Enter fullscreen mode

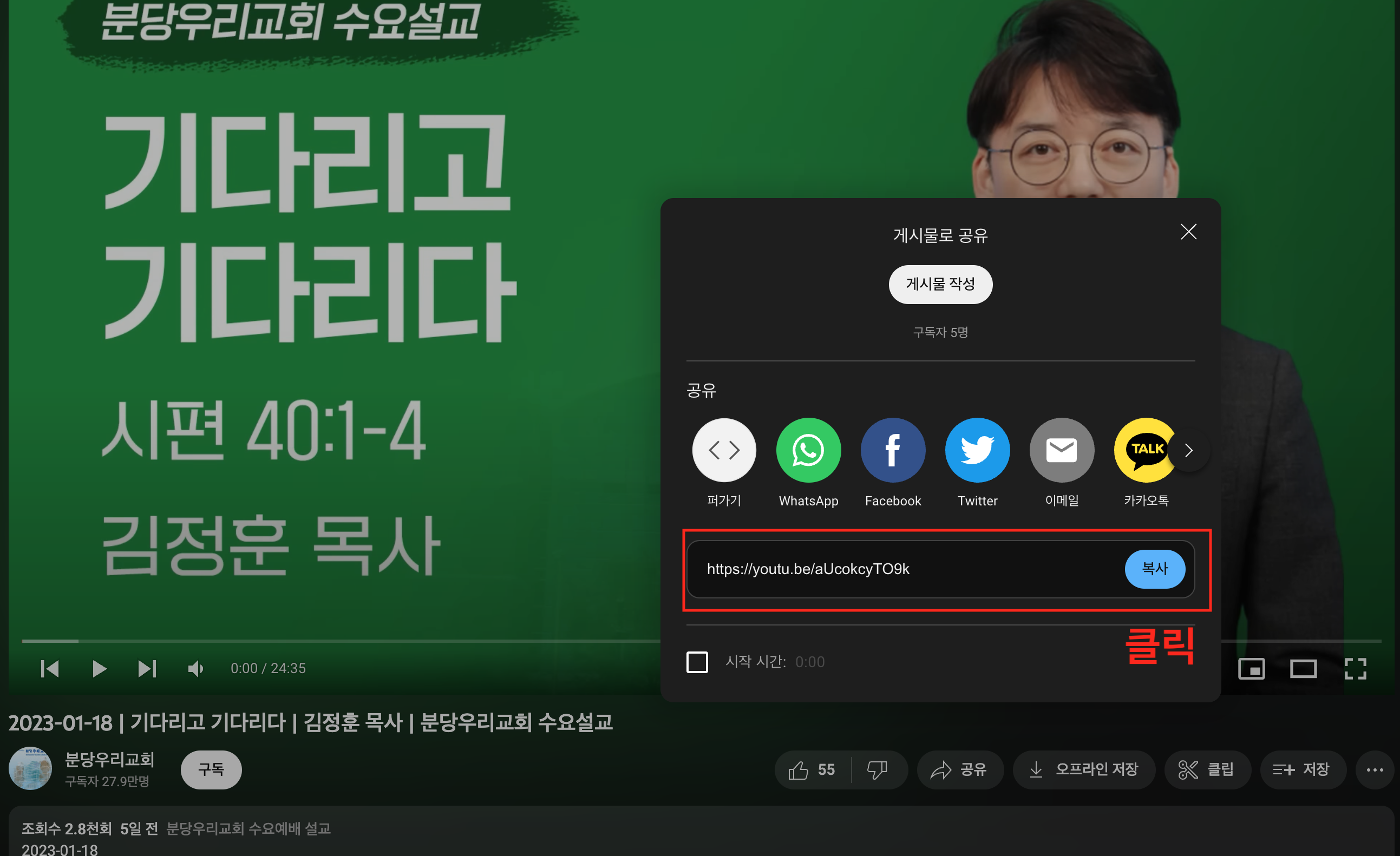[x=1357, y=669]
